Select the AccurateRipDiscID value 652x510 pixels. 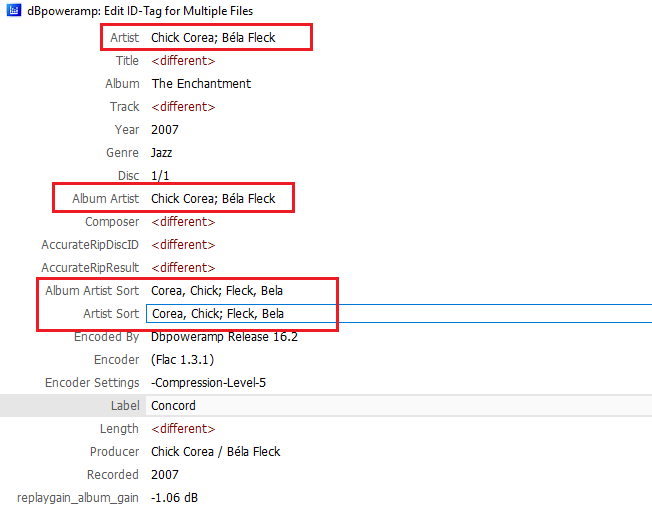(183, 245)
